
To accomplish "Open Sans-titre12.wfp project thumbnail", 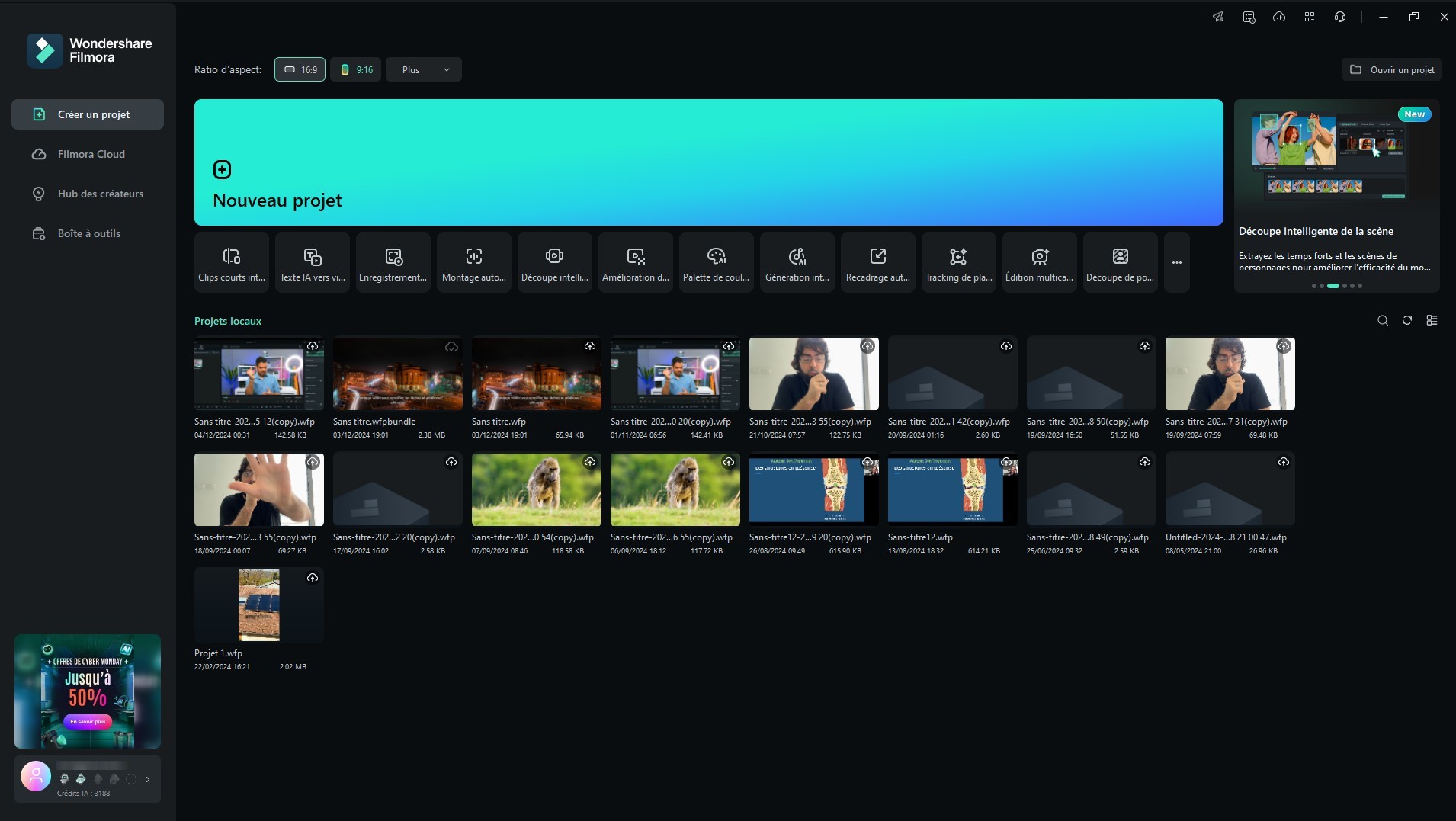I will [x=953, y=489].
